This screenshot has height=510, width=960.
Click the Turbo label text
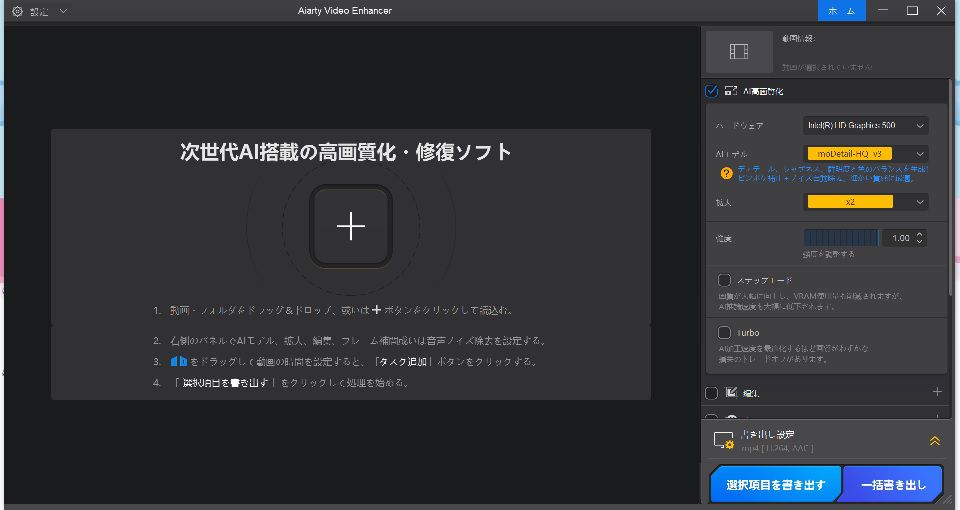click(x=748, y=333)
